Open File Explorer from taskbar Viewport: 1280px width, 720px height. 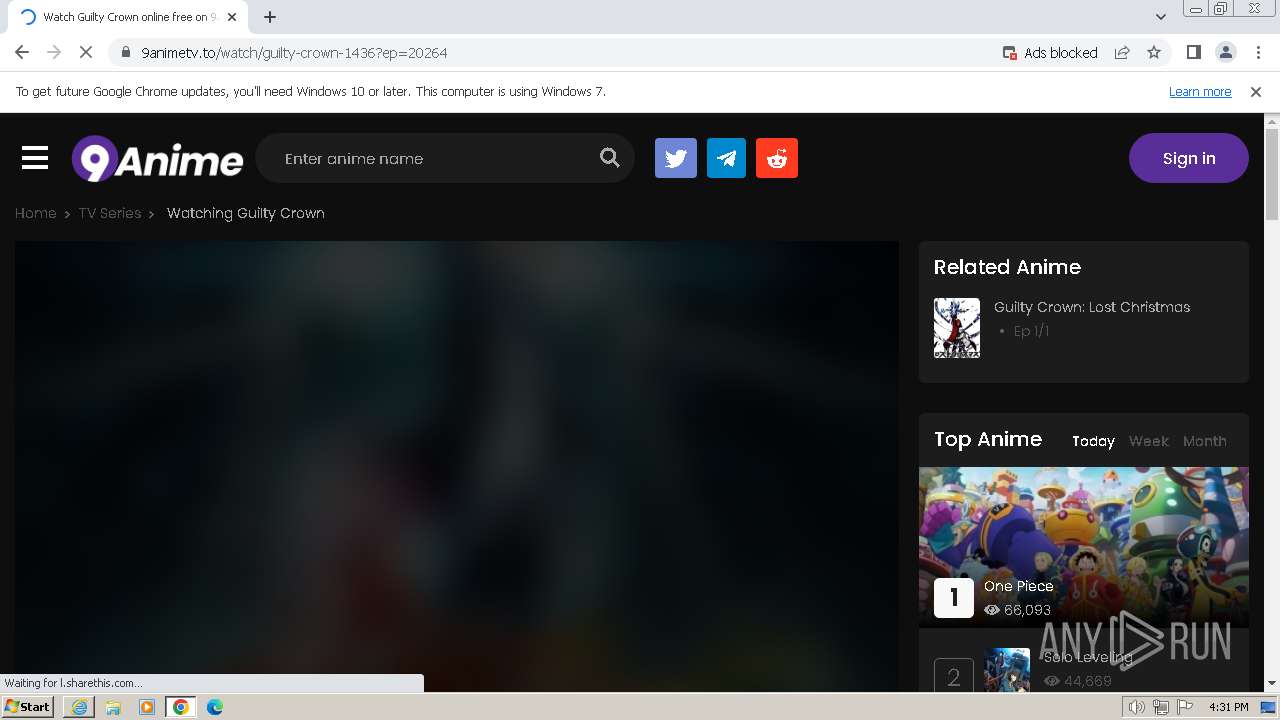coord(113,707)
